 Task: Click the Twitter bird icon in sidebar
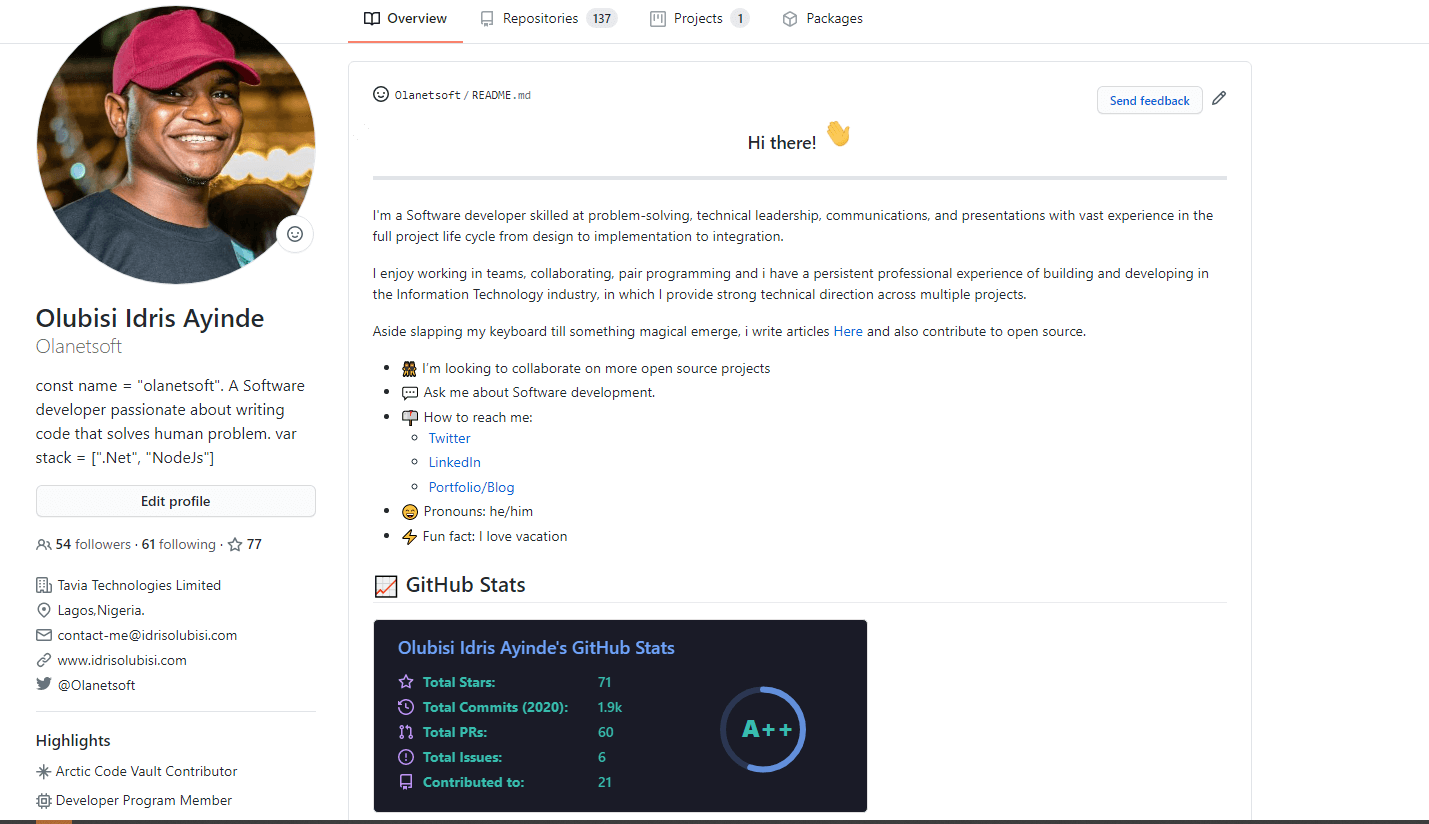(x=43, y=685)
